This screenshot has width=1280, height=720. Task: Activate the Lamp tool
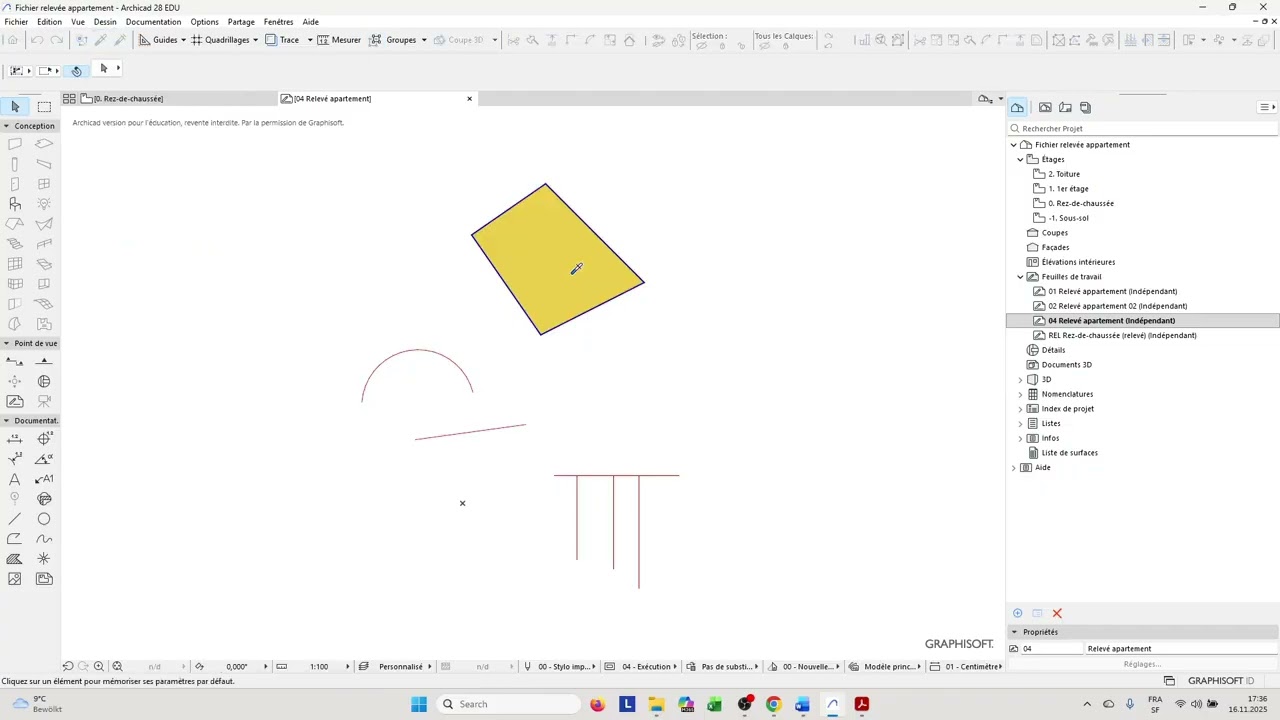44,204
